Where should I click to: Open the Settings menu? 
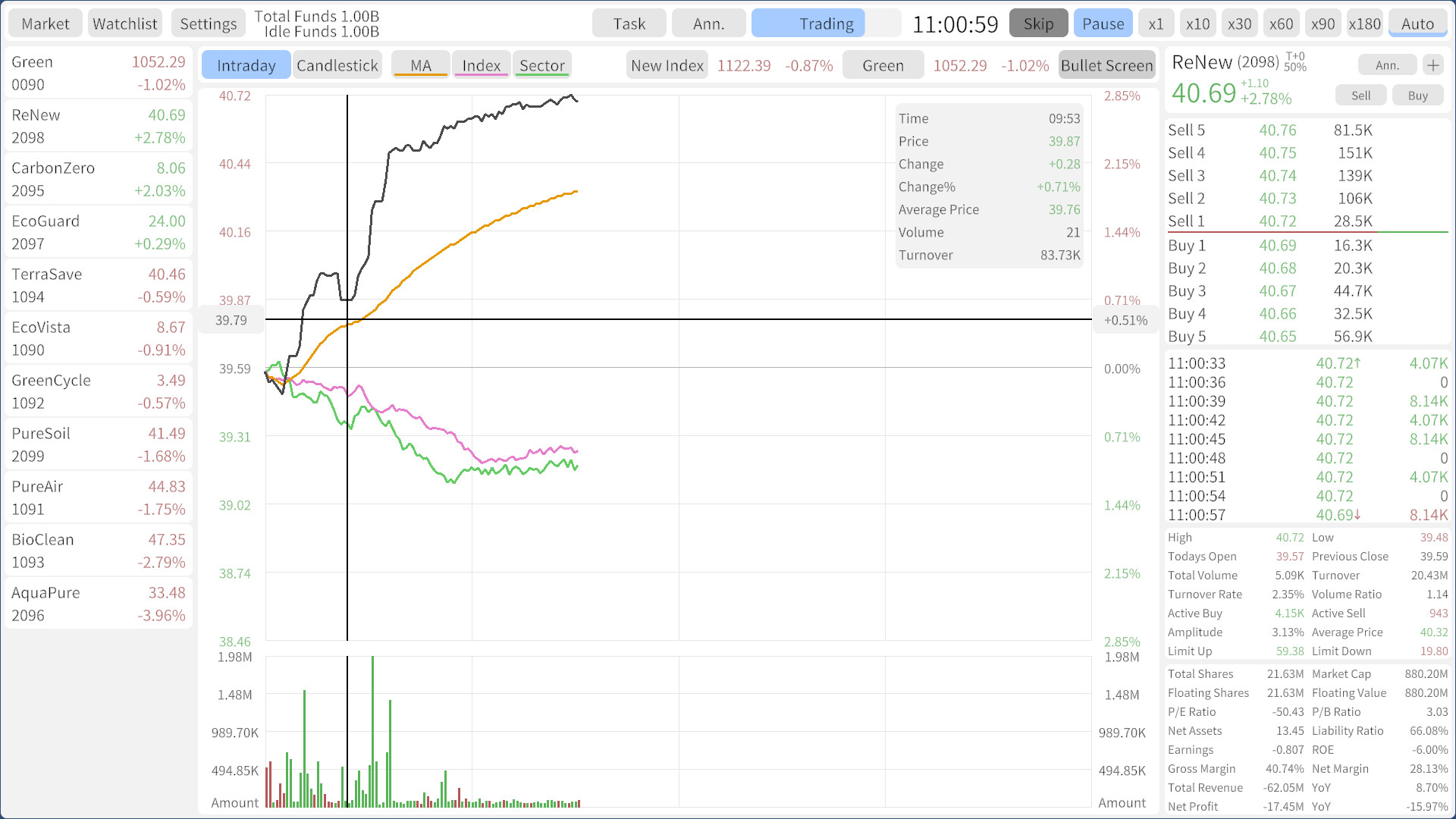(x=208, y=23)
